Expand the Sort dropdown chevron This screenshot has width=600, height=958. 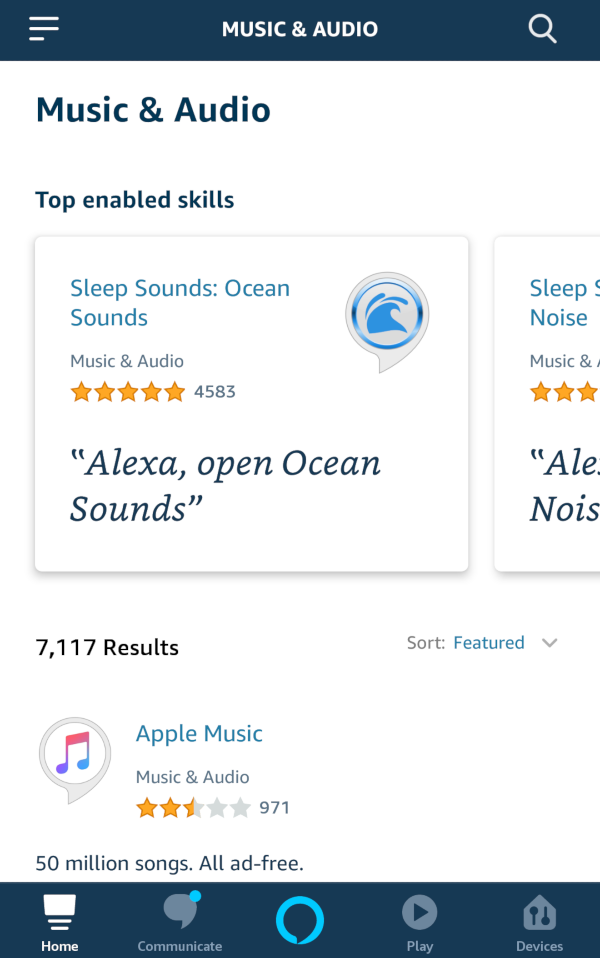click(550, 643)
